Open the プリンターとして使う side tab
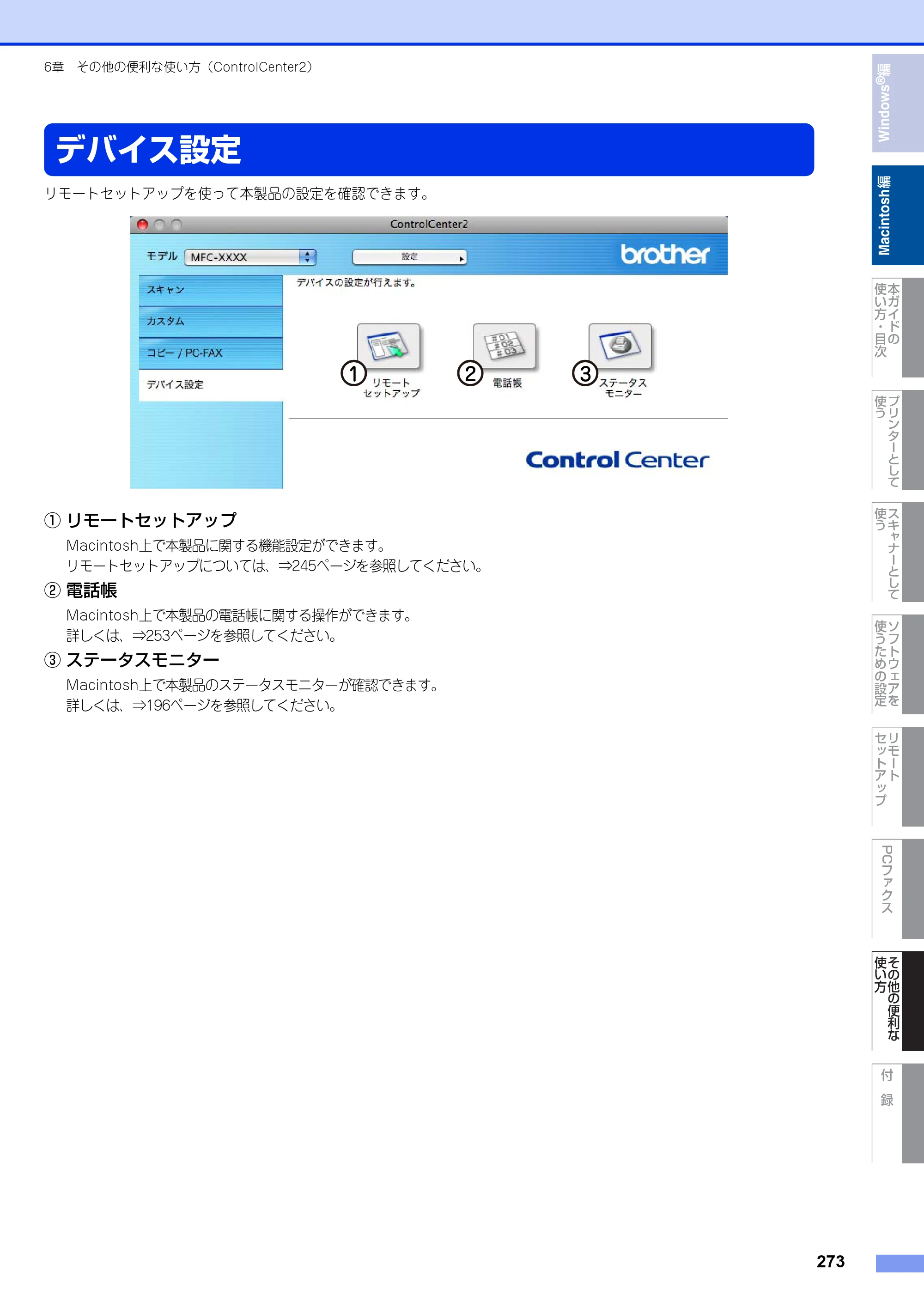Image resolution: width=924 pixels, height=1308 pixels. [x=897, y=440]
